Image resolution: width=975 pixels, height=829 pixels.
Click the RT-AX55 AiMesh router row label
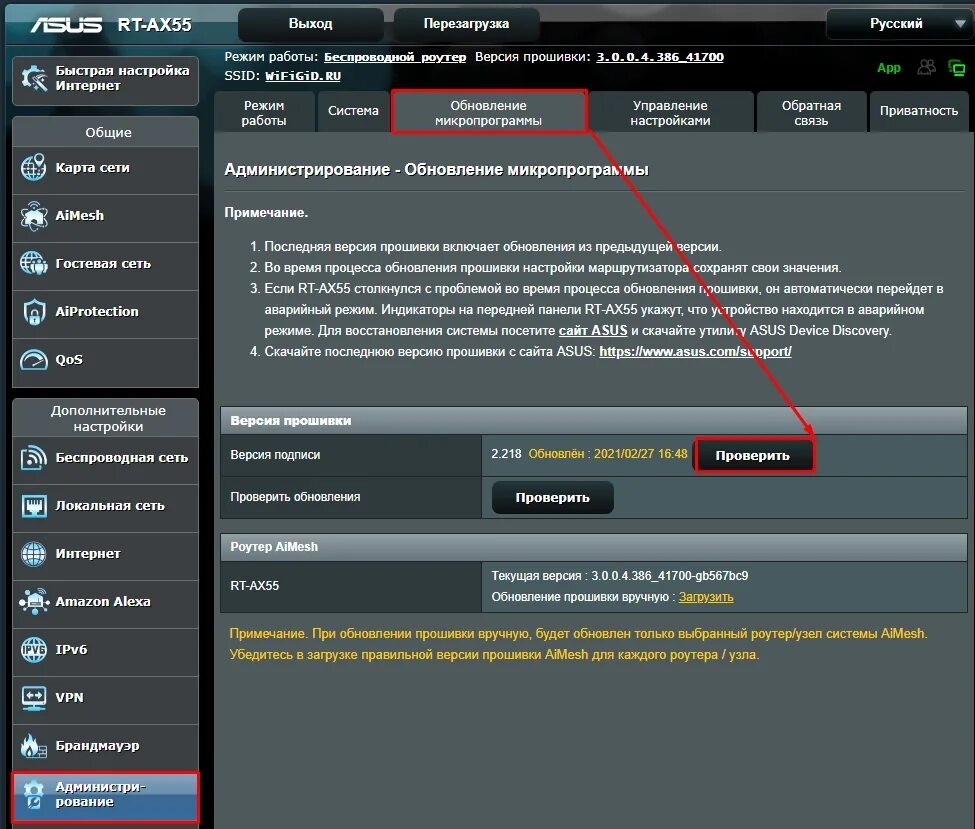point(255,586)
